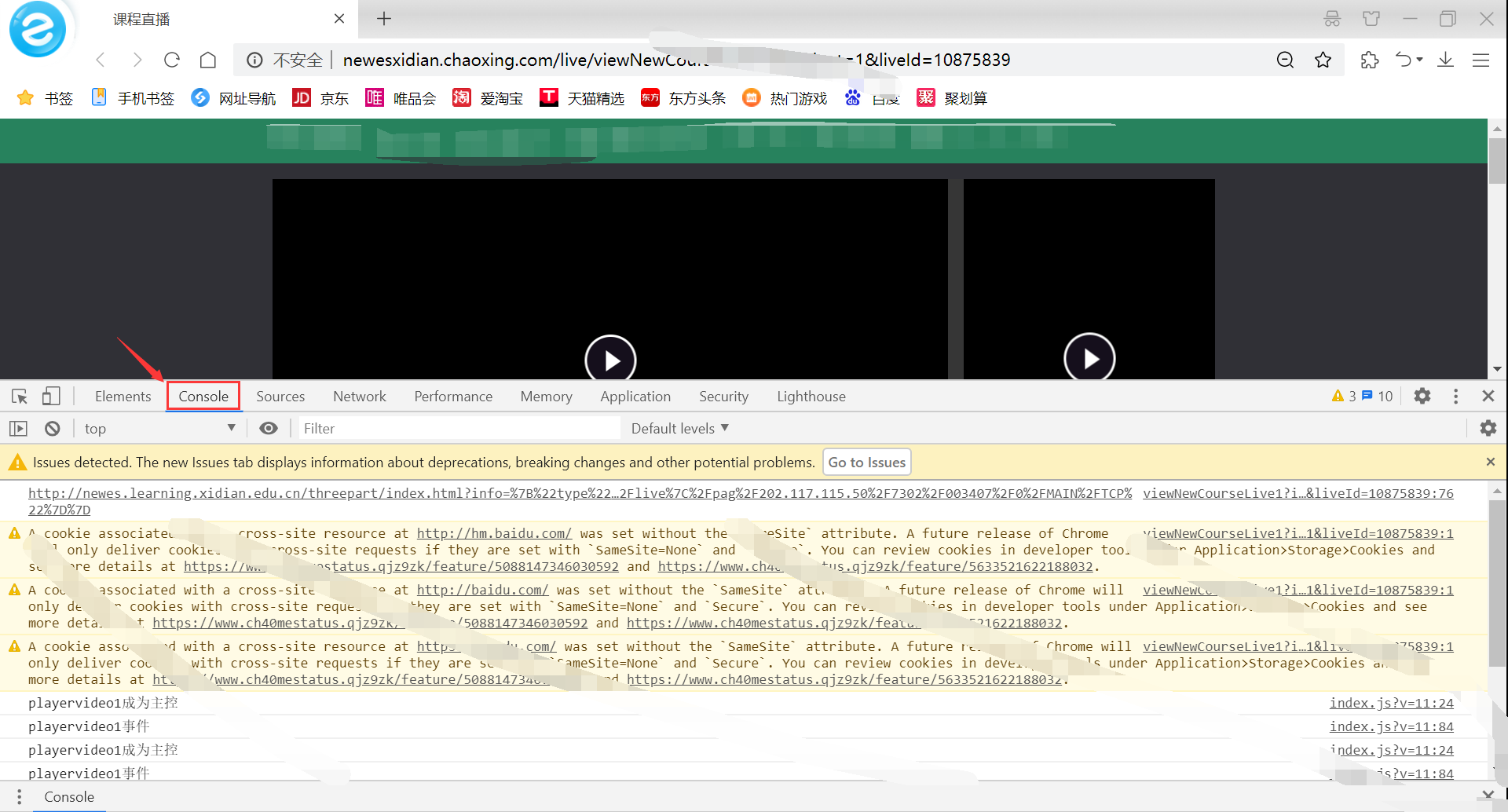
Task: Open DevTools settings gear
Action: (x=1422, y=397)
